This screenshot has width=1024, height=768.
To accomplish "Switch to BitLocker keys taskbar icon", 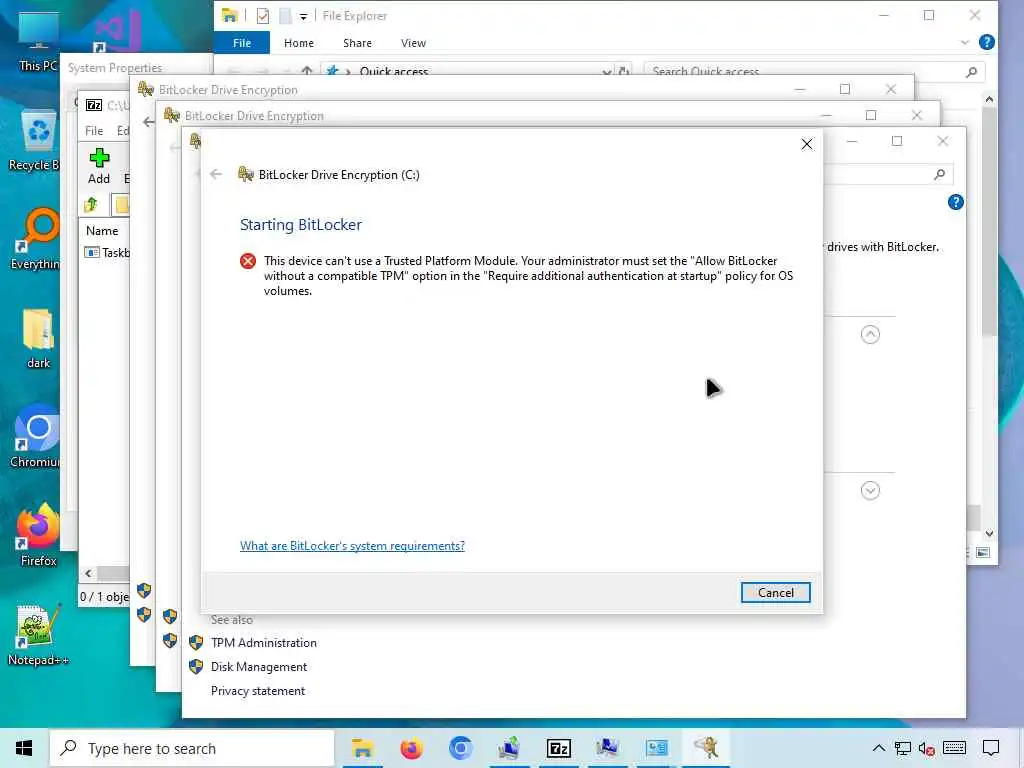I will click(706, 748).
